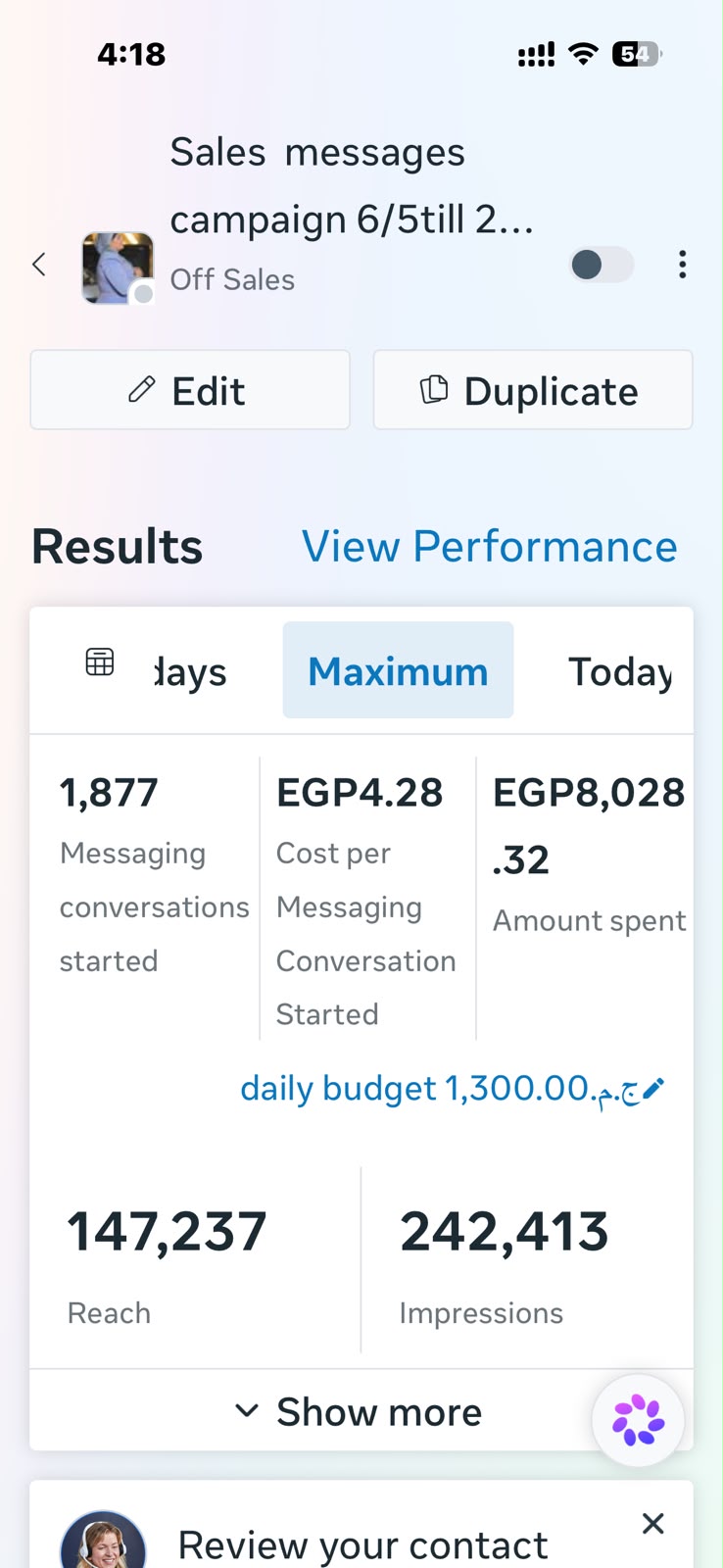Open the three-dot more options menu

(x=682, y=265)
